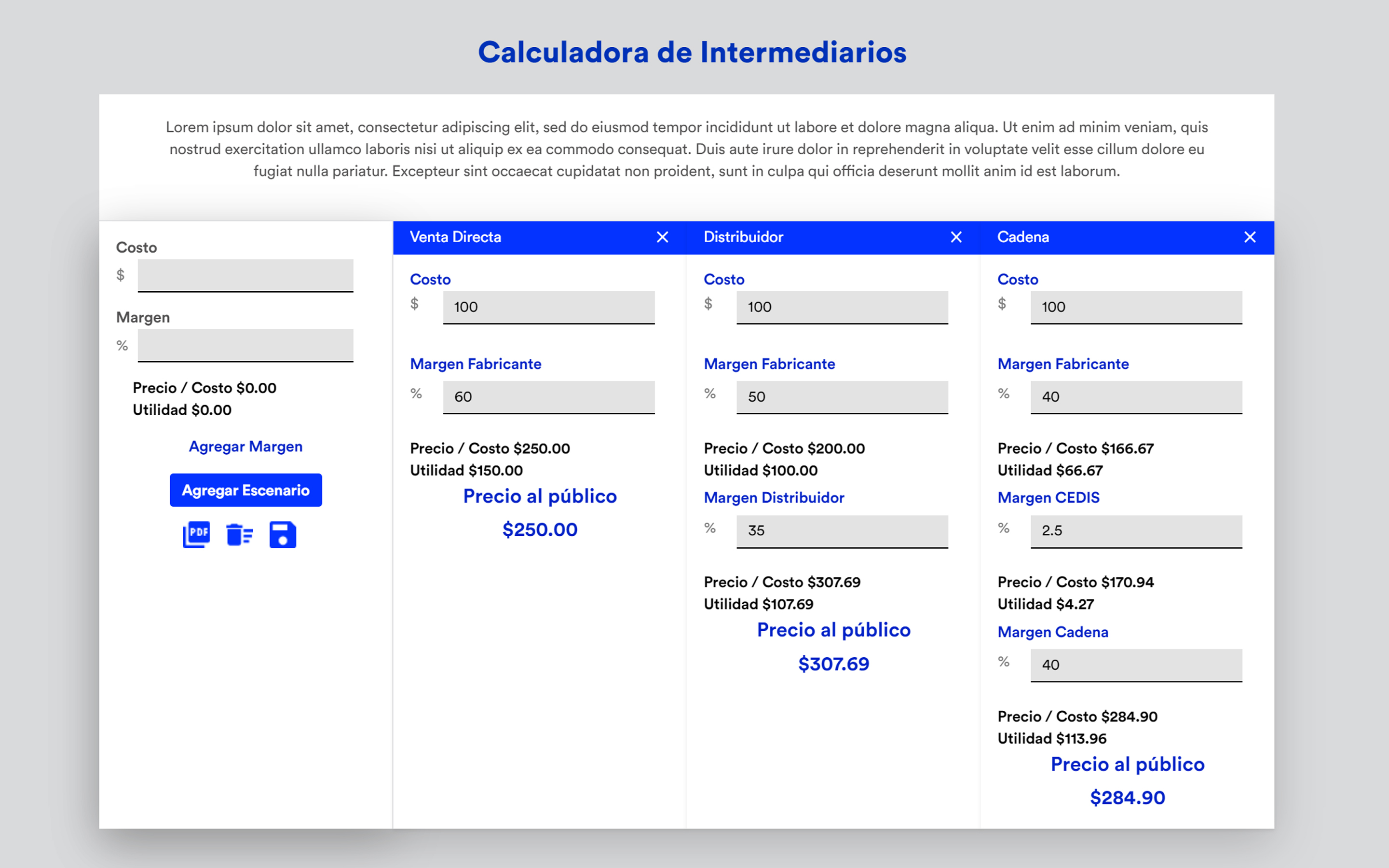Image resolution: width=1389 pixels, height=868 pixels.
Task: Focus the empty Margen field in sidebar
Action: tap(245, 346)
